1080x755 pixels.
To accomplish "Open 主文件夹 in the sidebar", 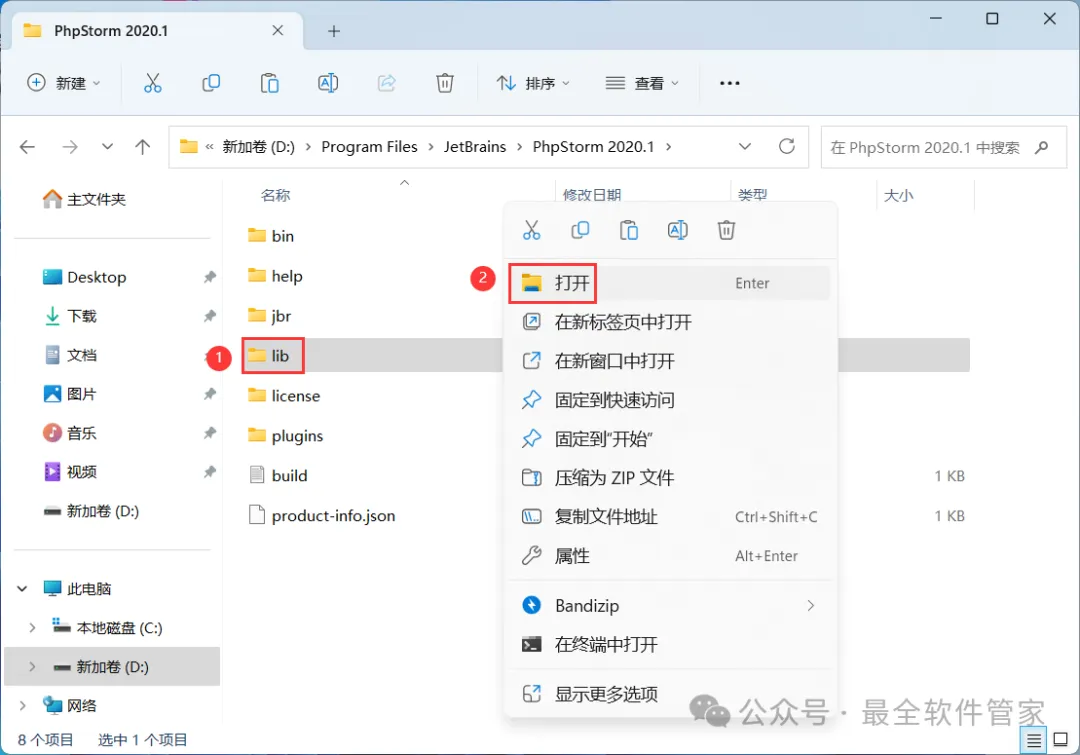I will pos(84,200).
